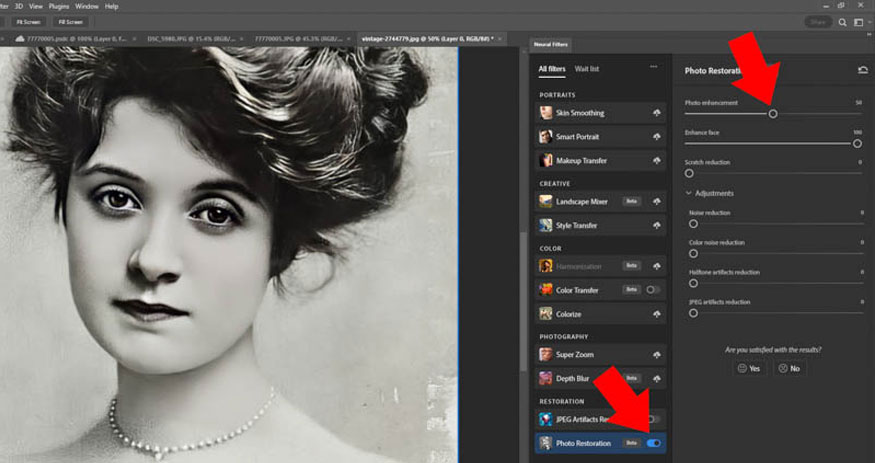875x463 pixels.
Task: Open the Window menu
Action: click(x=86, y=6)
